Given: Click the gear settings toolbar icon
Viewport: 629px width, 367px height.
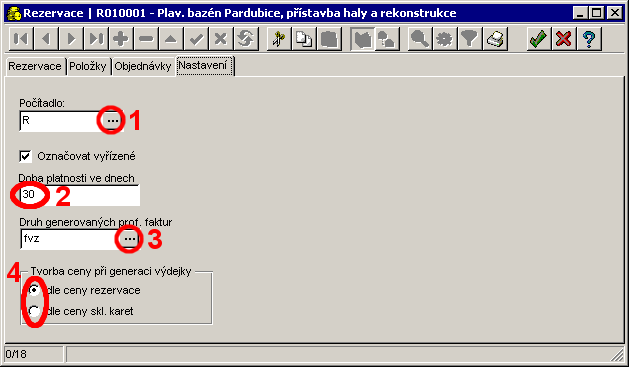Looking at the screenshot, I should coord(444,39).
